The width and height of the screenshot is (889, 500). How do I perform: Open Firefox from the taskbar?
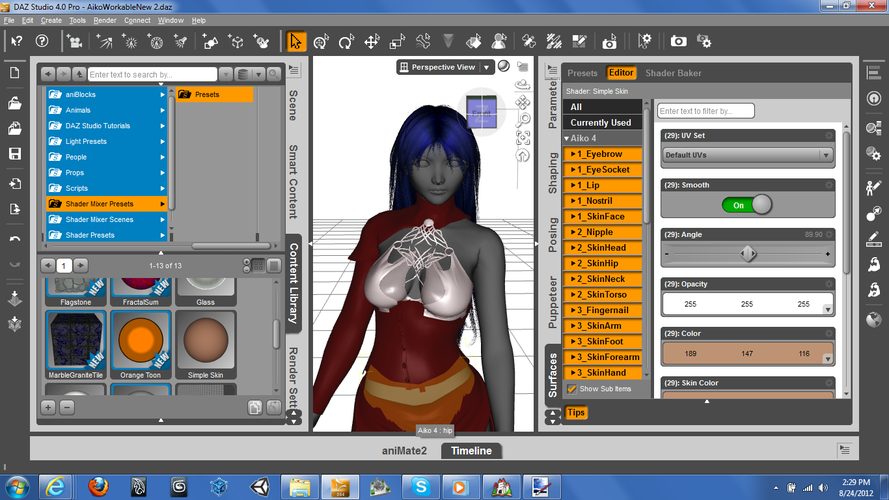(x=98, y=487)
